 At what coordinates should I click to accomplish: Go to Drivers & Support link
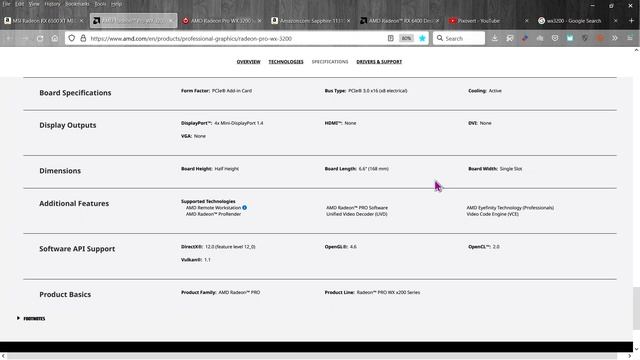[x=379, y=62]
